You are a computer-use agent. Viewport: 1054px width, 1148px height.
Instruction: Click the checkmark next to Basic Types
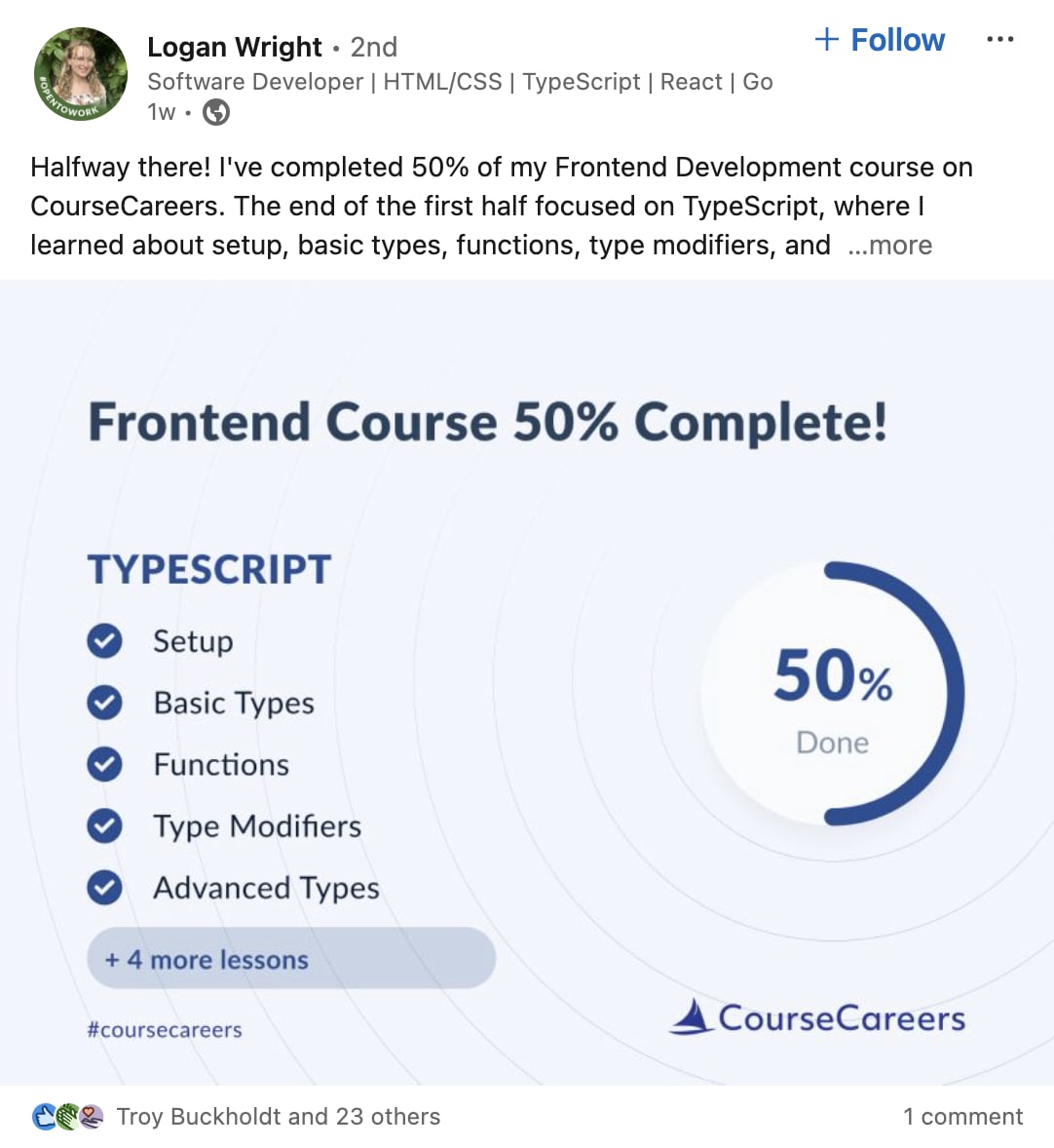pos(104,703)
